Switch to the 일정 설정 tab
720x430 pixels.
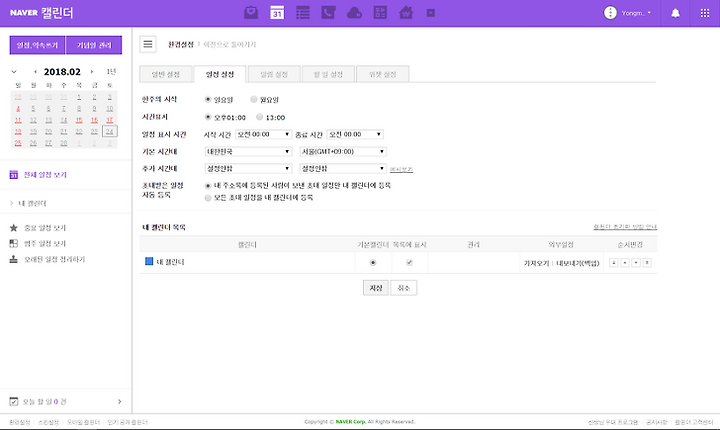tap(220, 74)
